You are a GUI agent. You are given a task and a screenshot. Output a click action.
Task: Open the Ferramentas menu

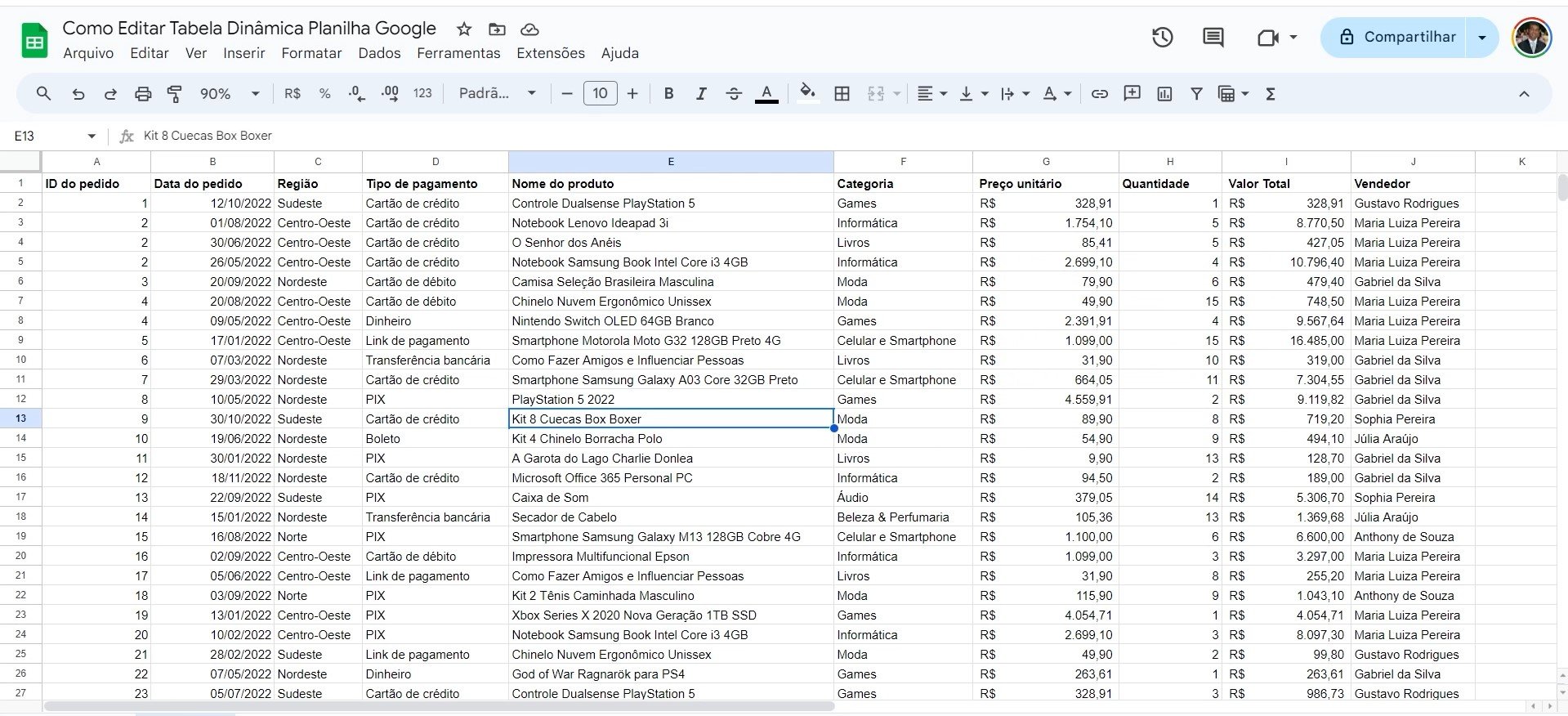458,53
